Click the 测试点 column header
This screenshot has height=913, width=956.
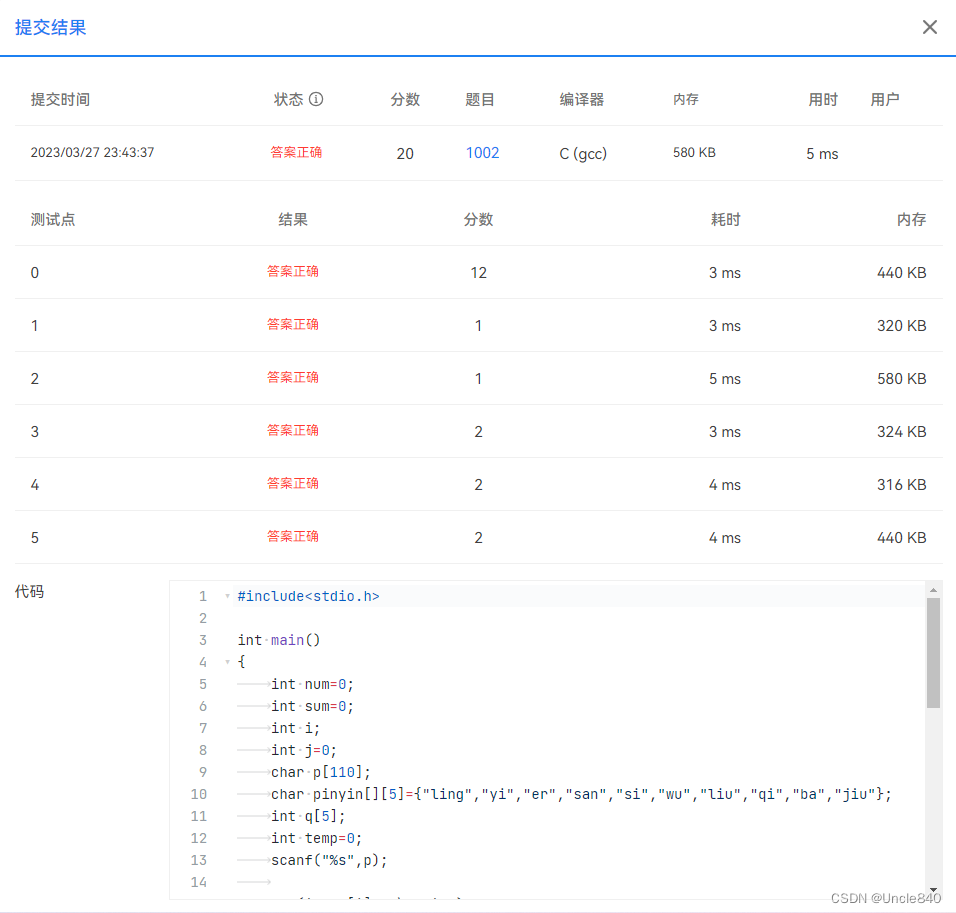point(52,219)
